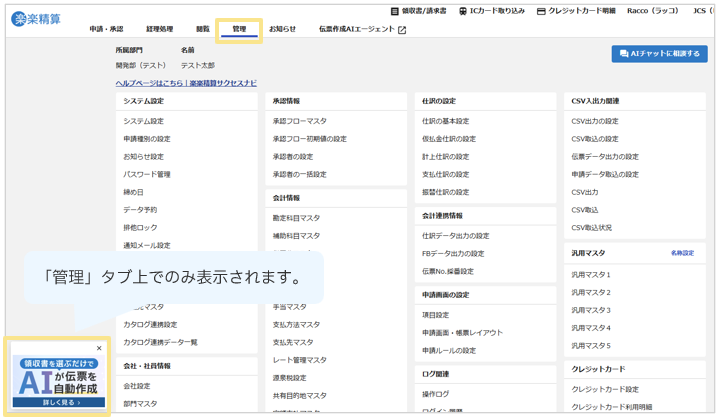Viewport: 720px width, 418px height.
Task: Open レート管理マスタ
Action: click(x=299, y=360)
